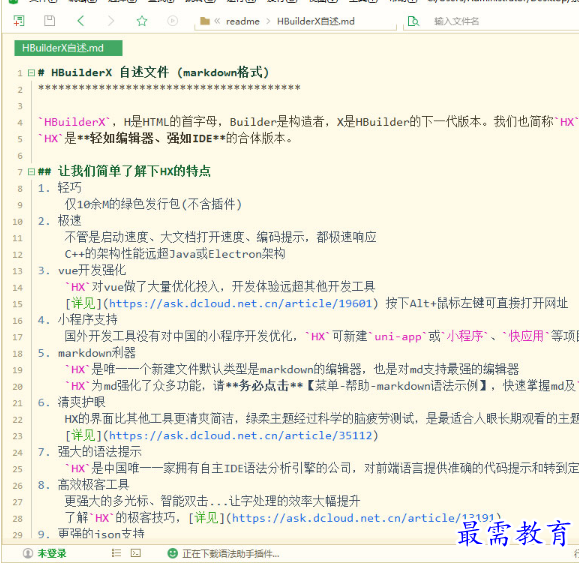
Task: Click the 小程序 inline code on line 17
Action: 465,336
